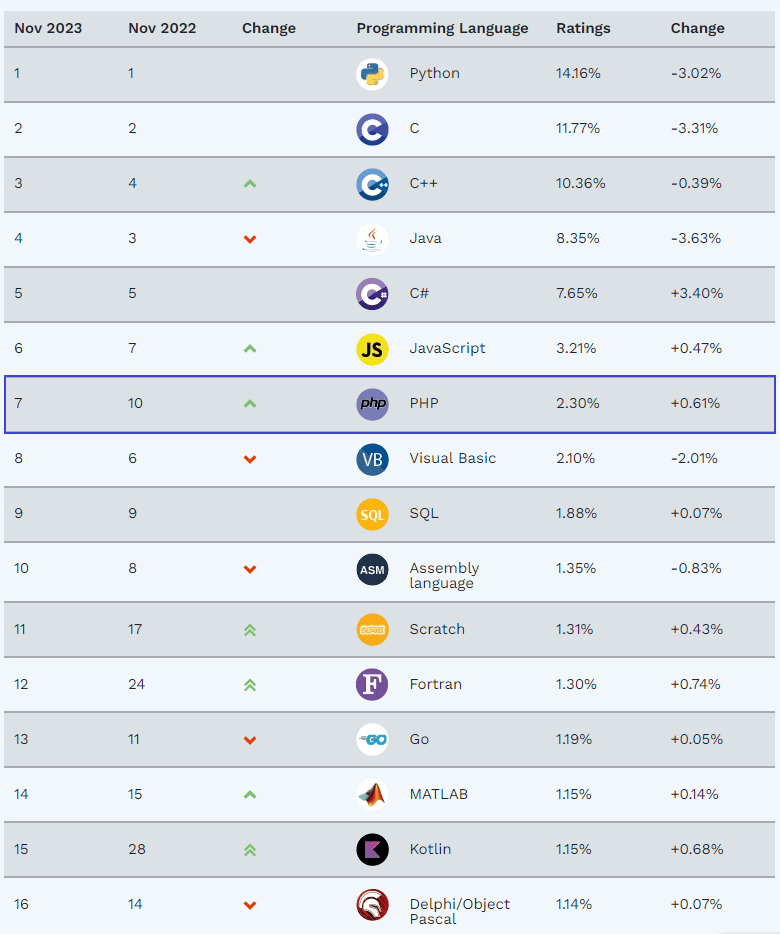This screenshot has width=780, height=934.
Task: Click the PHP logo icon
Action: click(372, 404)
